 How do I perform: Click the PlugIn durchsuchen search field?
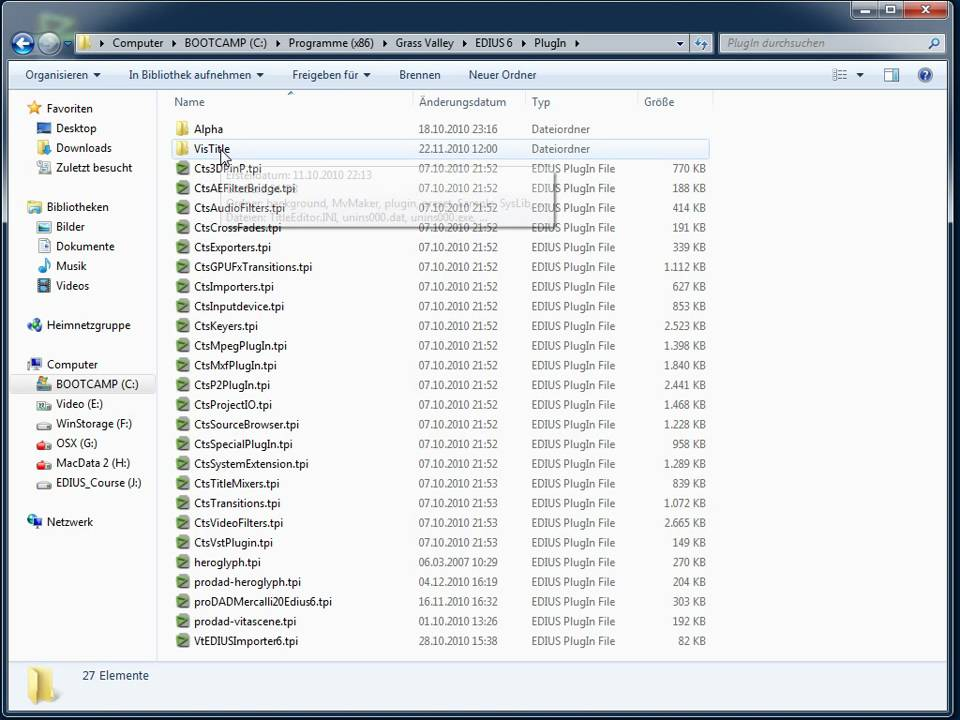click(823, 43)
